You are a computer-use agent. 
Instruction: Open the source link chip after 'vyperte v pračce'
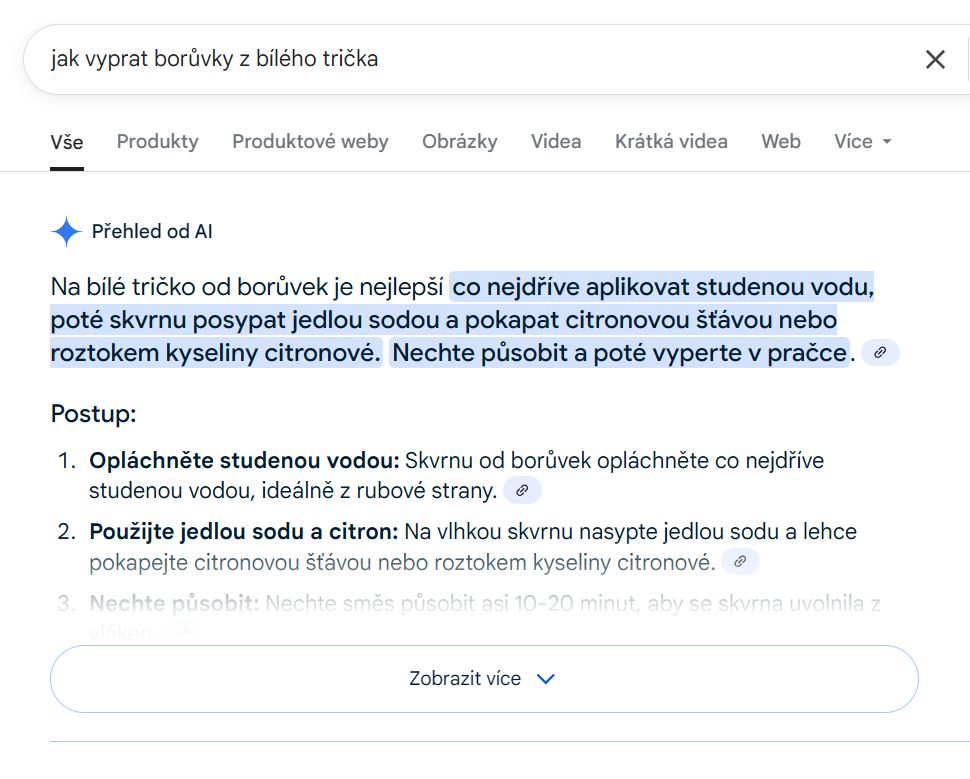tap(880, 353)
